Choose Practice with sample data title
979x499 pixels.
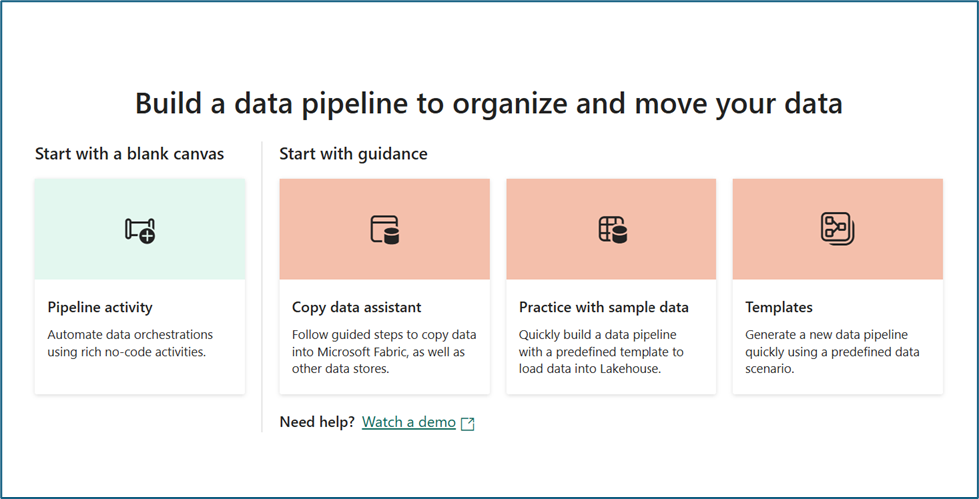pos(604,307)
